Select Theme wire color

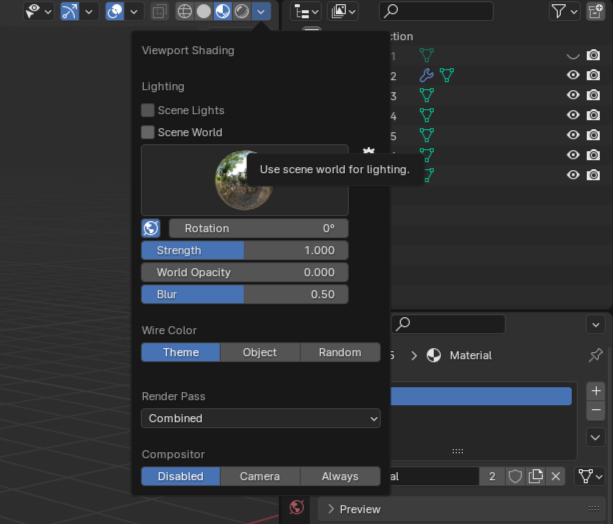181,352
